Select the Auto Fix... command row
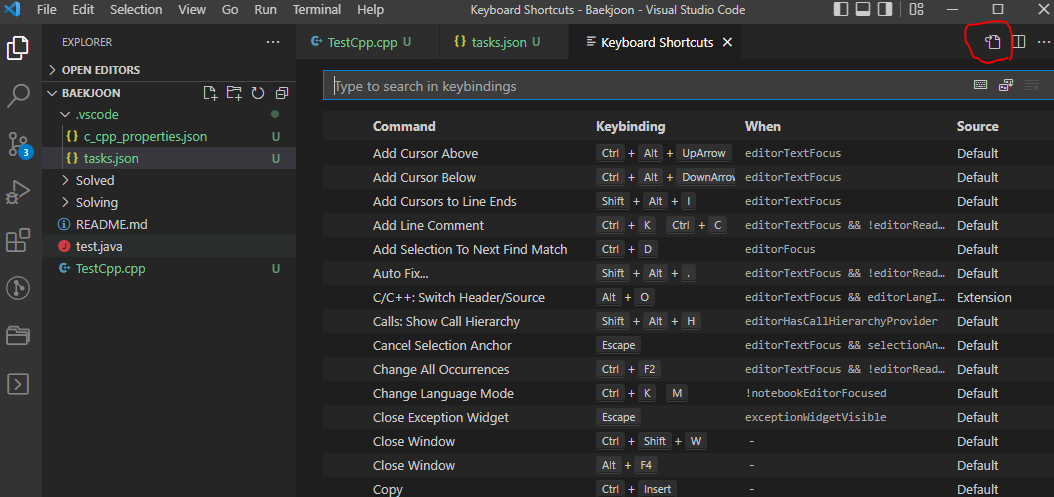1054x497 pixels. tap(688, 274)
